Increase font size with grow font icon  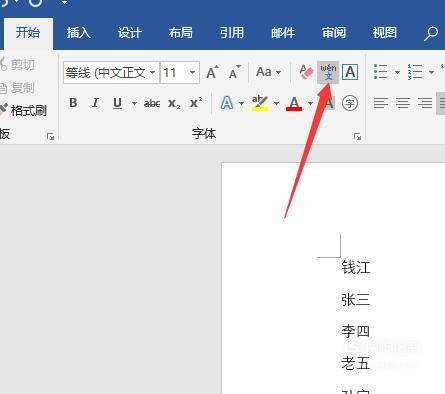[212, 72]
